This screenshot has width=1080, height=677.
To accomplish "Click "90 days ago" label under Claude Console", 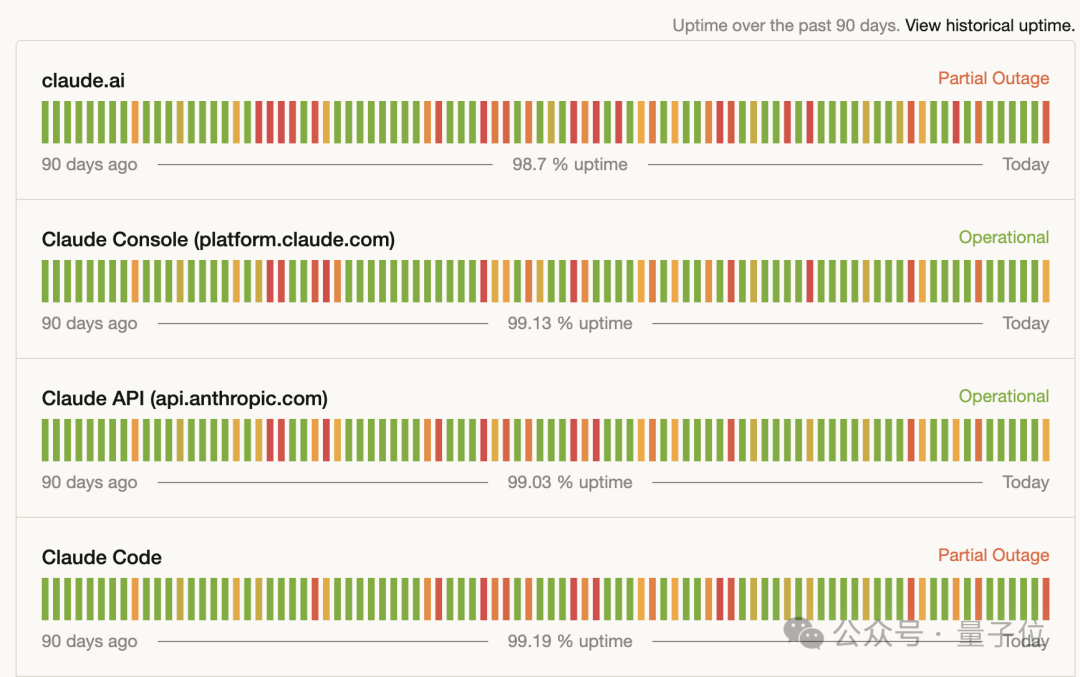I will 90,324.
